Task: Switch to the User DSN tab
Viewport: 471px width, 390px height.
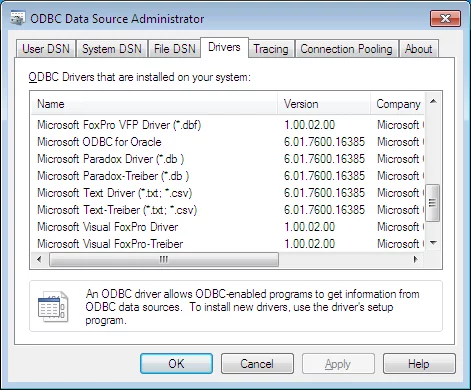Action: point(46,49)
